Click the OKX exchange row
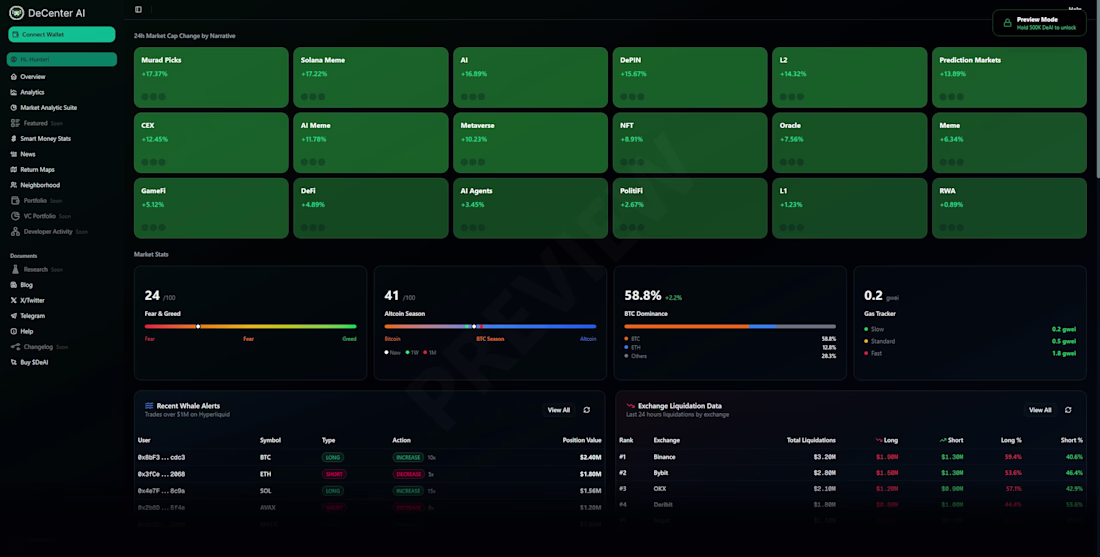The width and height of the screenshot is (1100, 557). [851, 488]
